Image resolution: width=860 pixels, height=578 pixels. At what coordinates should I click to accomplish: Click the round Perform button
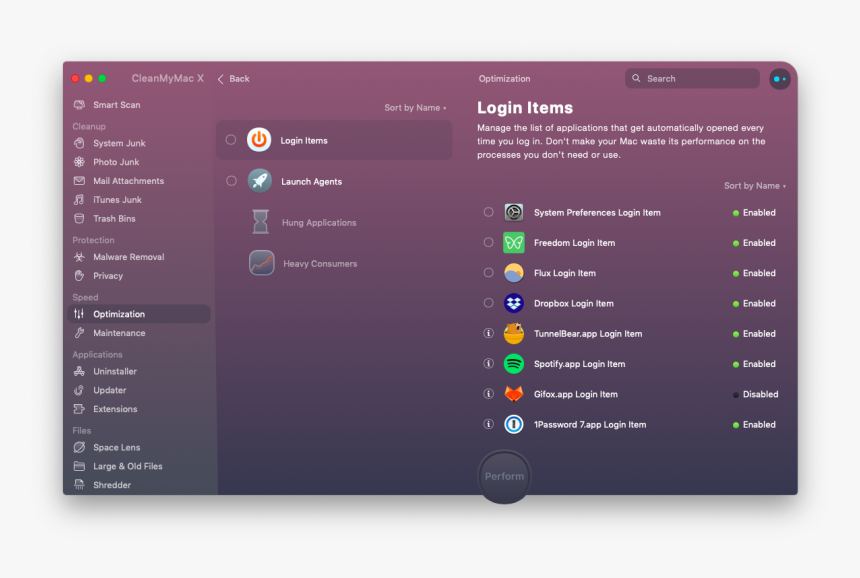pos(504,476)
